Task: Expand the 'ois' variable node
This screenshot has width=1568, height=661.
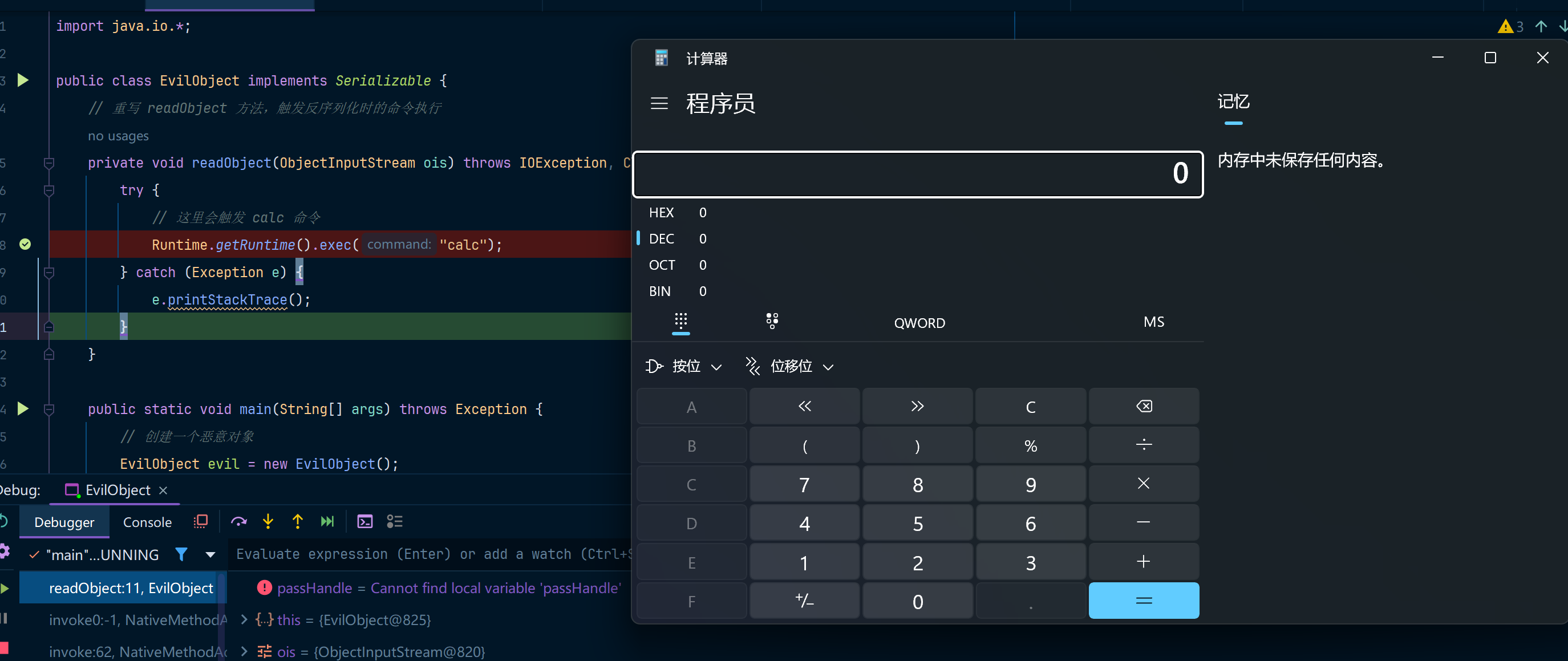Action: [x=244, y=651]
